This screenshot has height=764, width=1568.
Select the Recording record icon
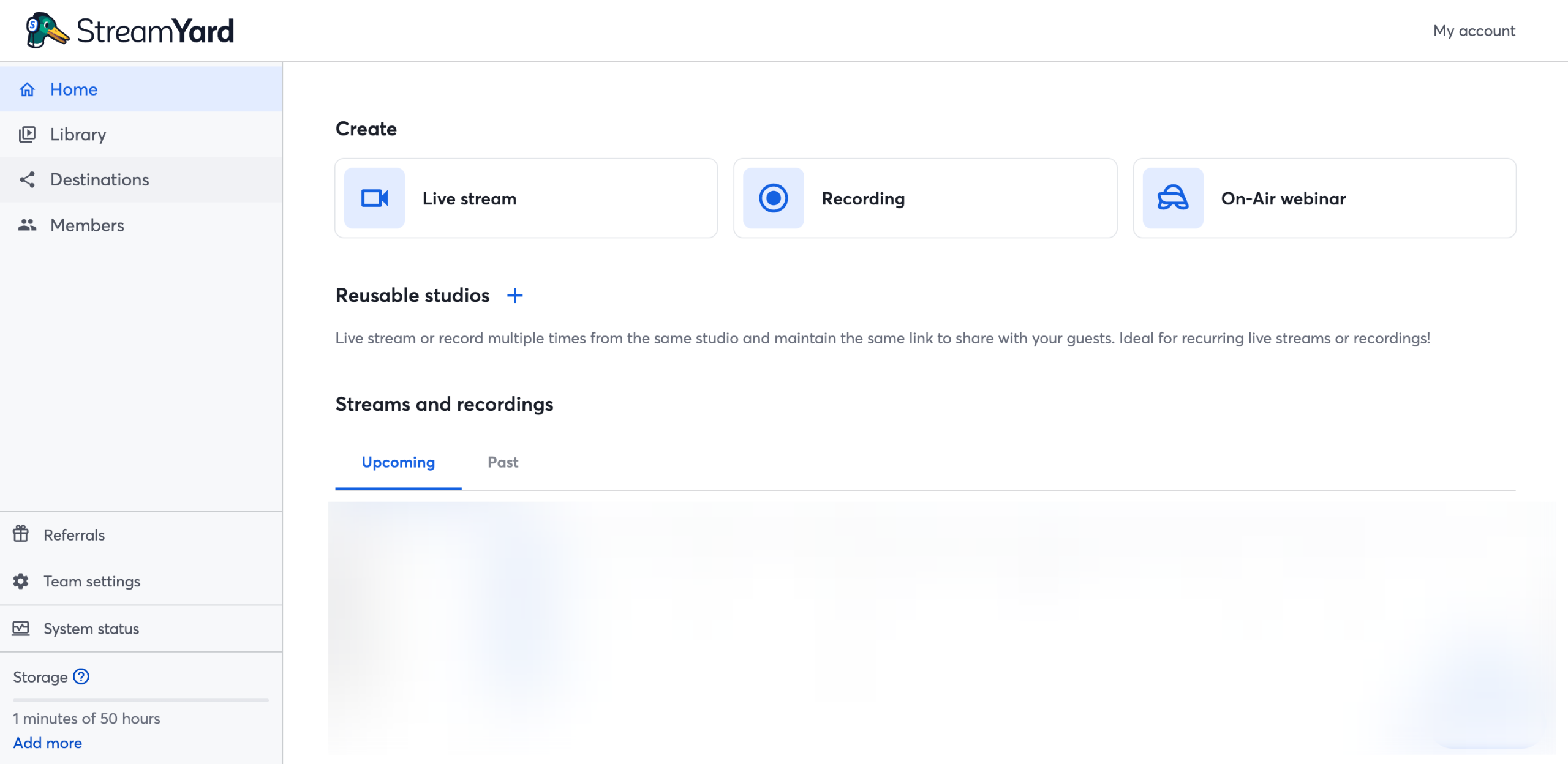[773, 198]
